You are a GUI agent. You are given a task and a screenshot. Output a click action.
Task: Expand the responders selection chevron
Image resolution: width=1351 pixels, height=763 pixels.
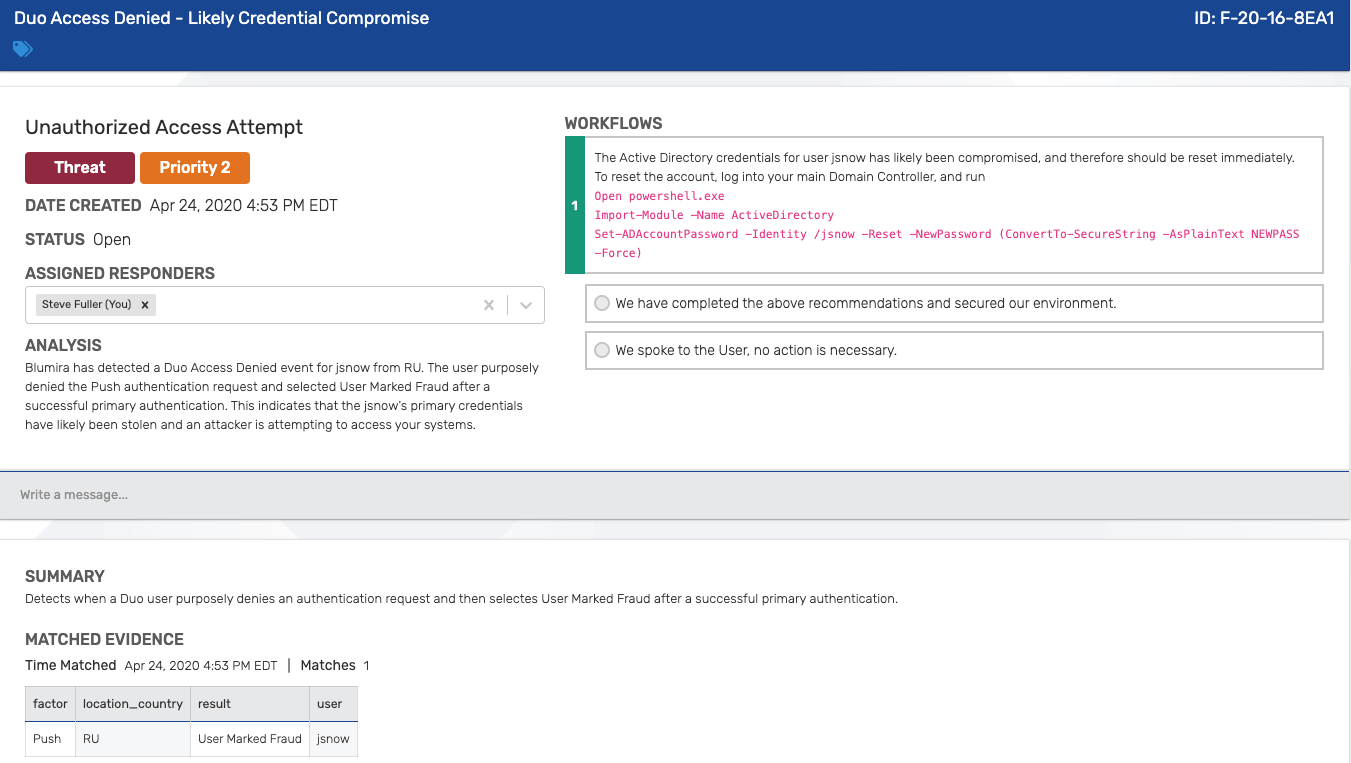(x=525, y=304)
